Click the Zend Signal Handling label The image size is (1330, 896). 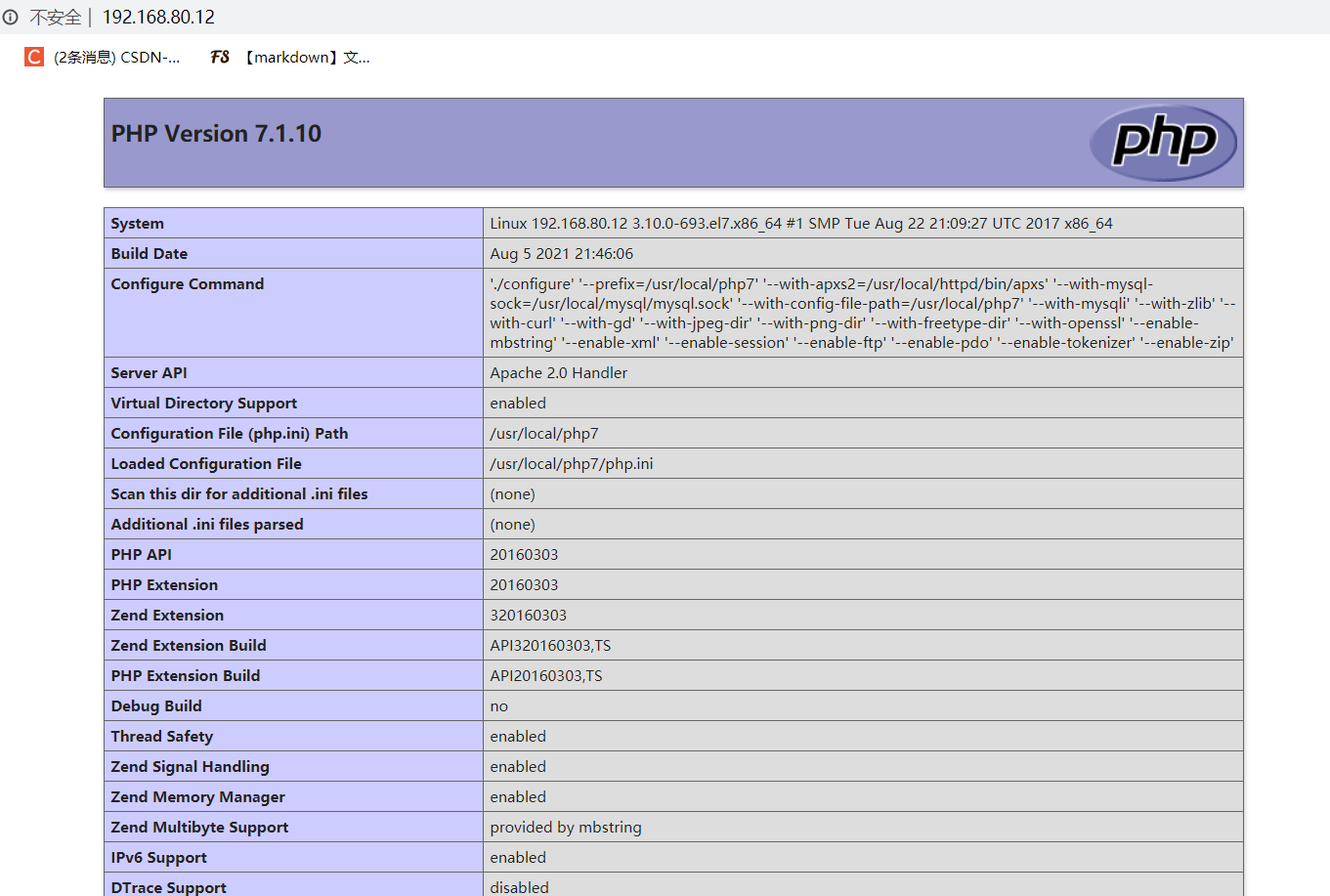(191, 766)
